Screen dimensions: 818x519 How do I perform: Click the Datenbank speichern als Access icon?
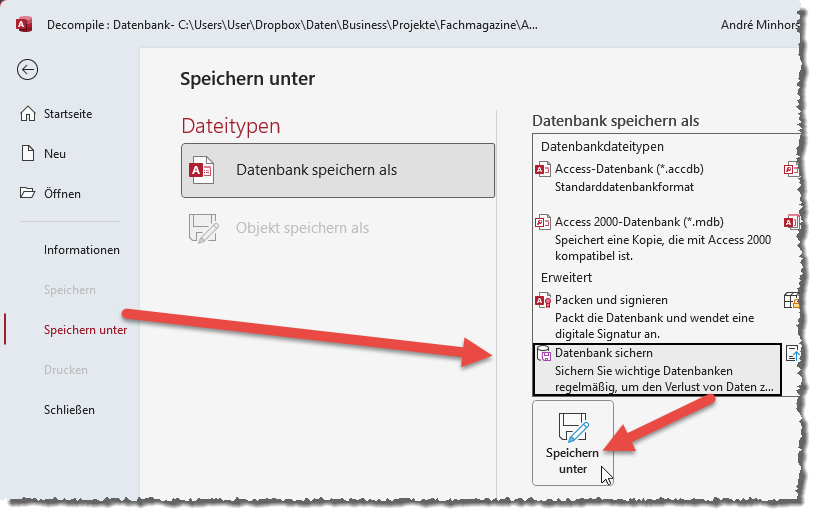click(x=201, y=170)
